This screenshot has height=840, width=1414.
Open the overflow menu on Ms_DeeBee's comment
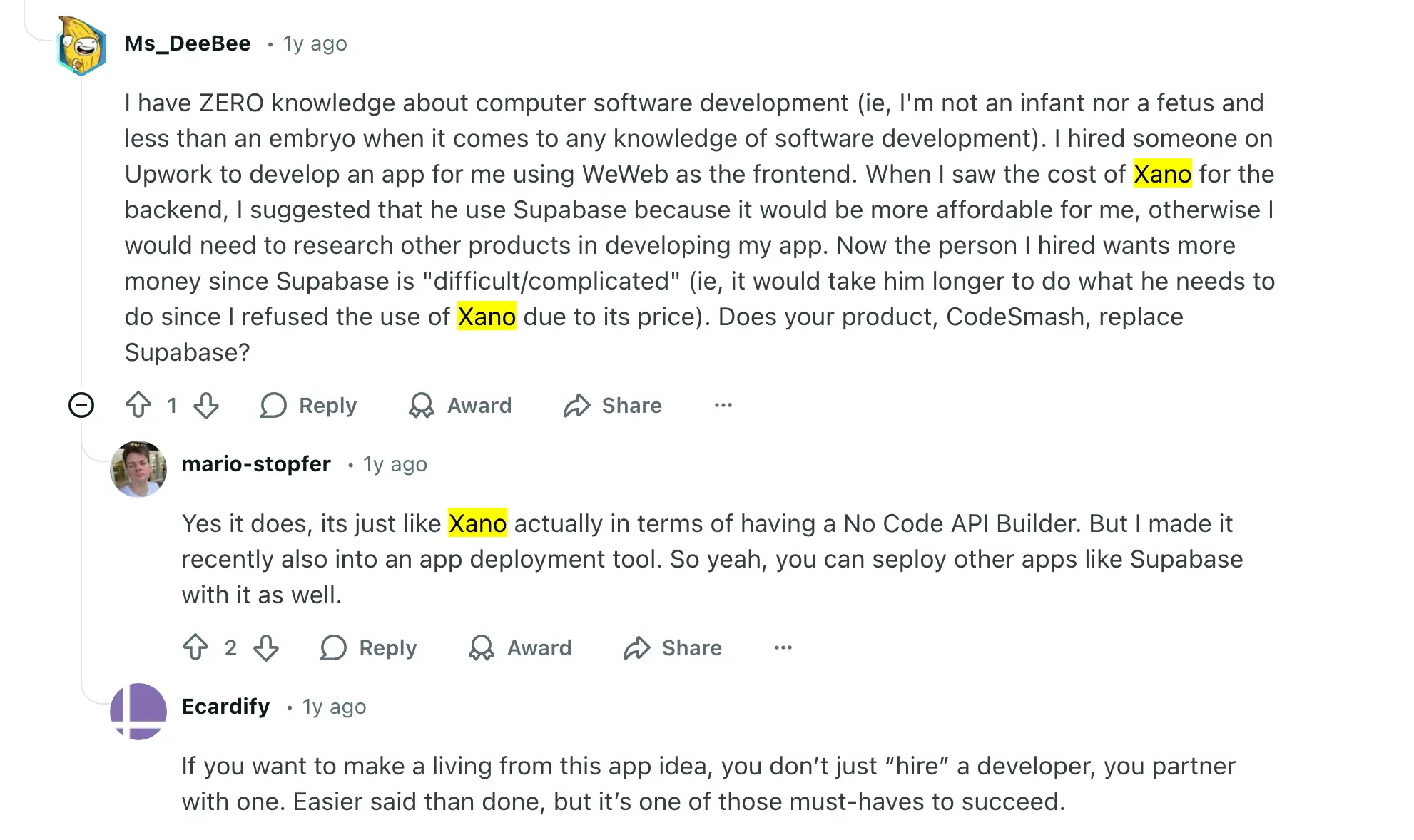click(723, 405)
